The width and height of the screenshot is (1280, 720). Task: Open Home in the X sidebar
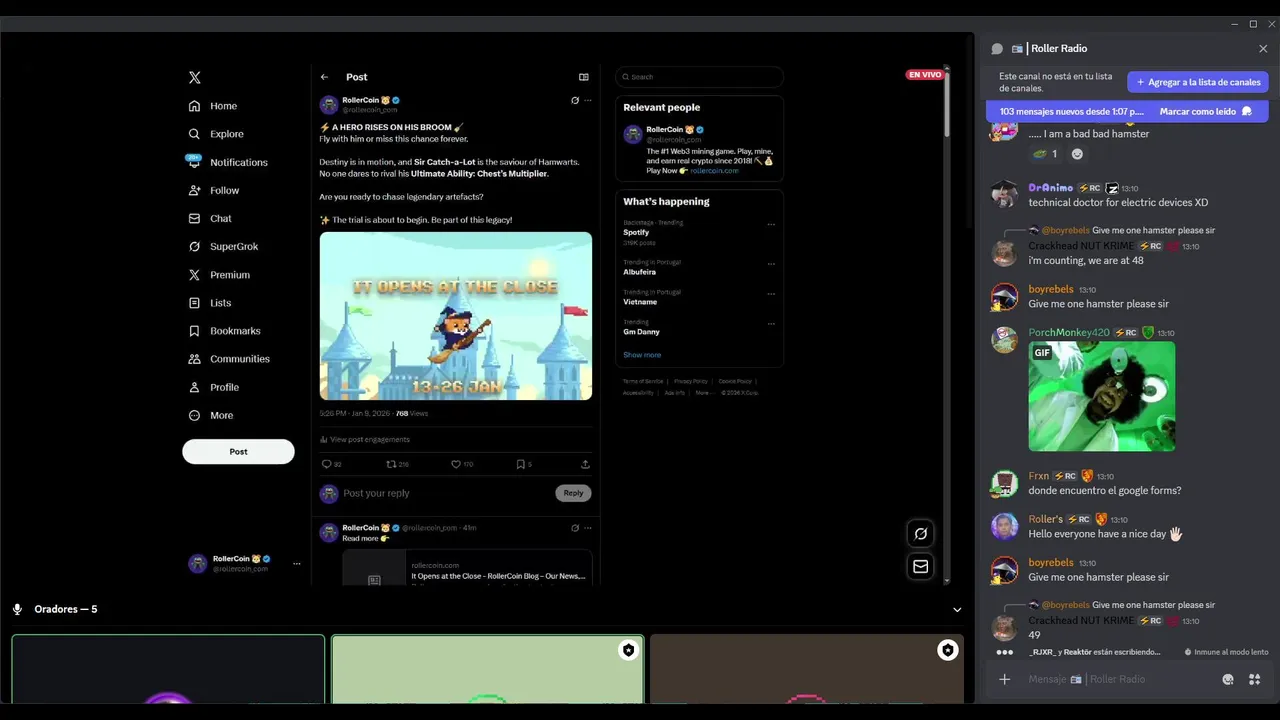coord(213,106)
